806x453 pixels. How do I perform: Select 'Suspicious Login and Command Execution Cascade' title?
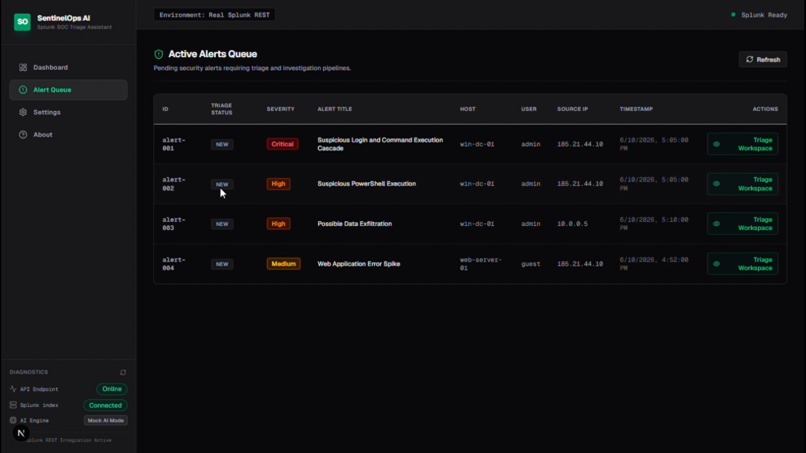pyautogui.click(x=380, y=144)
